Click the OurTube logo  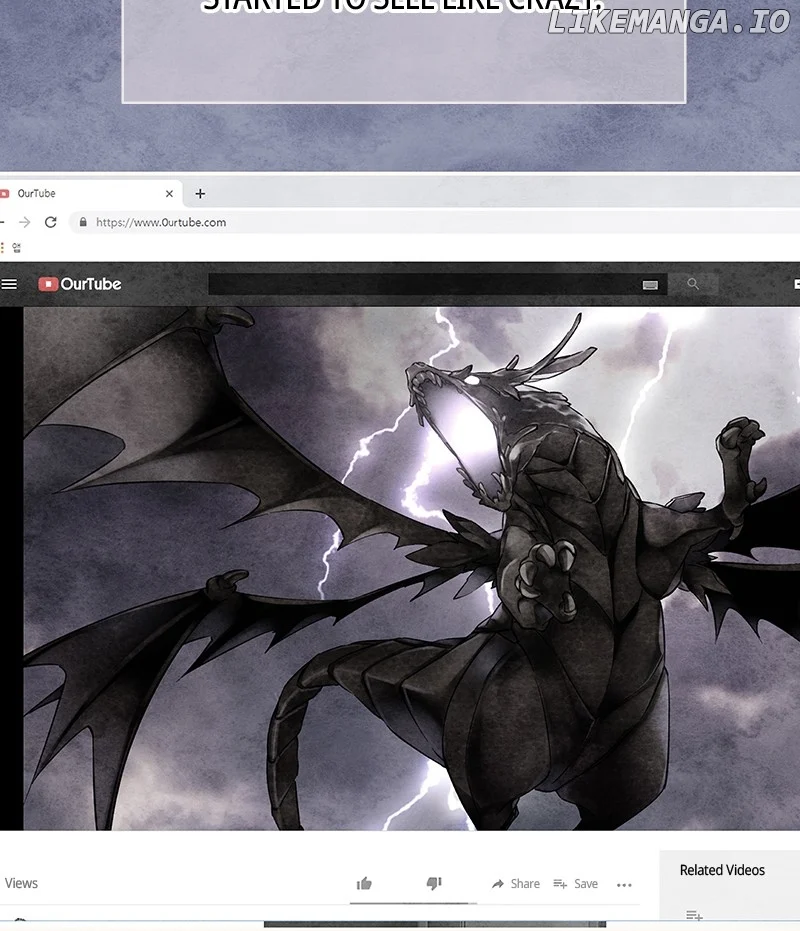(x=80, y=284)
